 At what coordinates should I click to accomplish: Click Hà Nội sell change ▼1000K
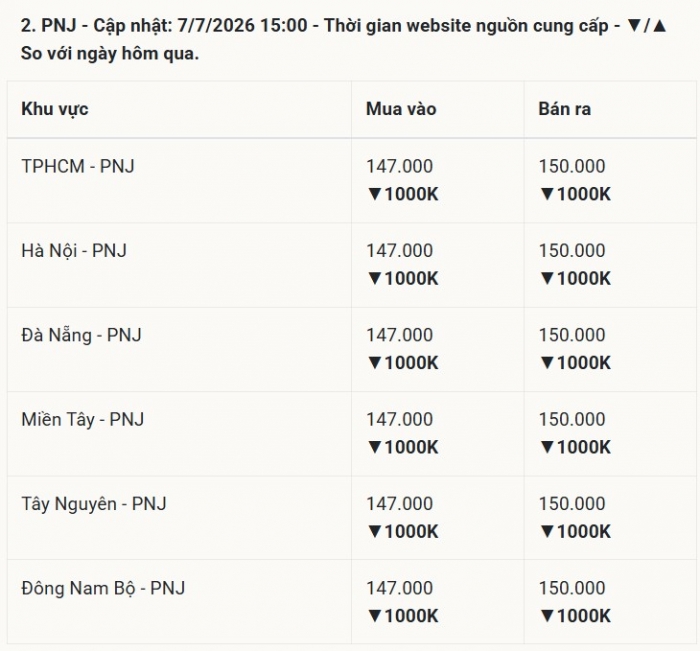(x=575, y=279)
